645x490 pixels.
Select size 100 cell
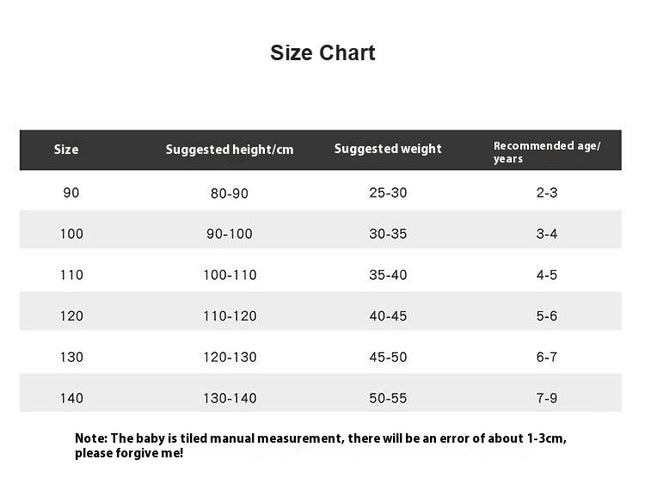tap(72, 234)
